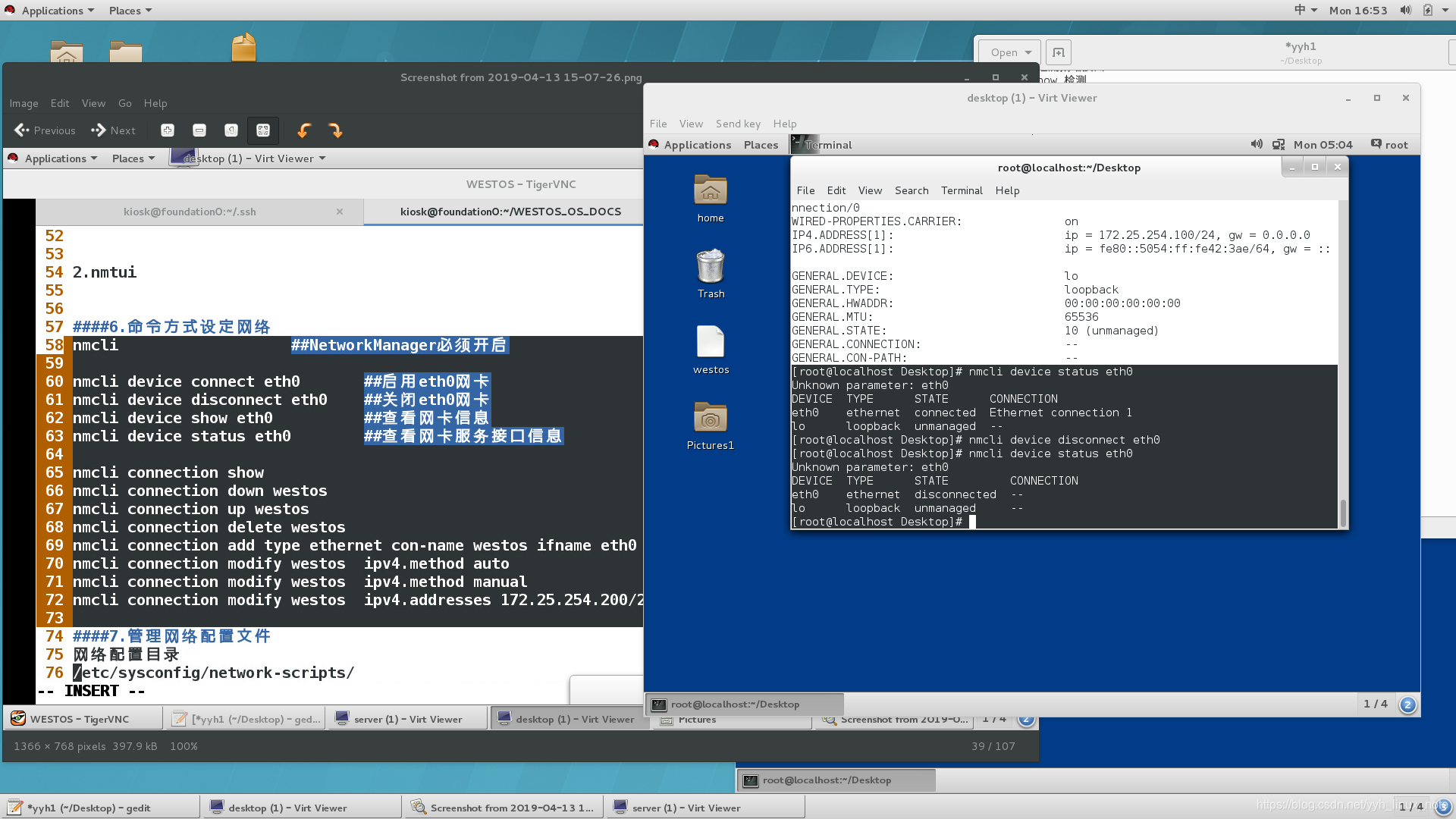This screenshot has width=1456, height=819.
Task: Rotate image clockwise
Action: [x=335, y=130]
